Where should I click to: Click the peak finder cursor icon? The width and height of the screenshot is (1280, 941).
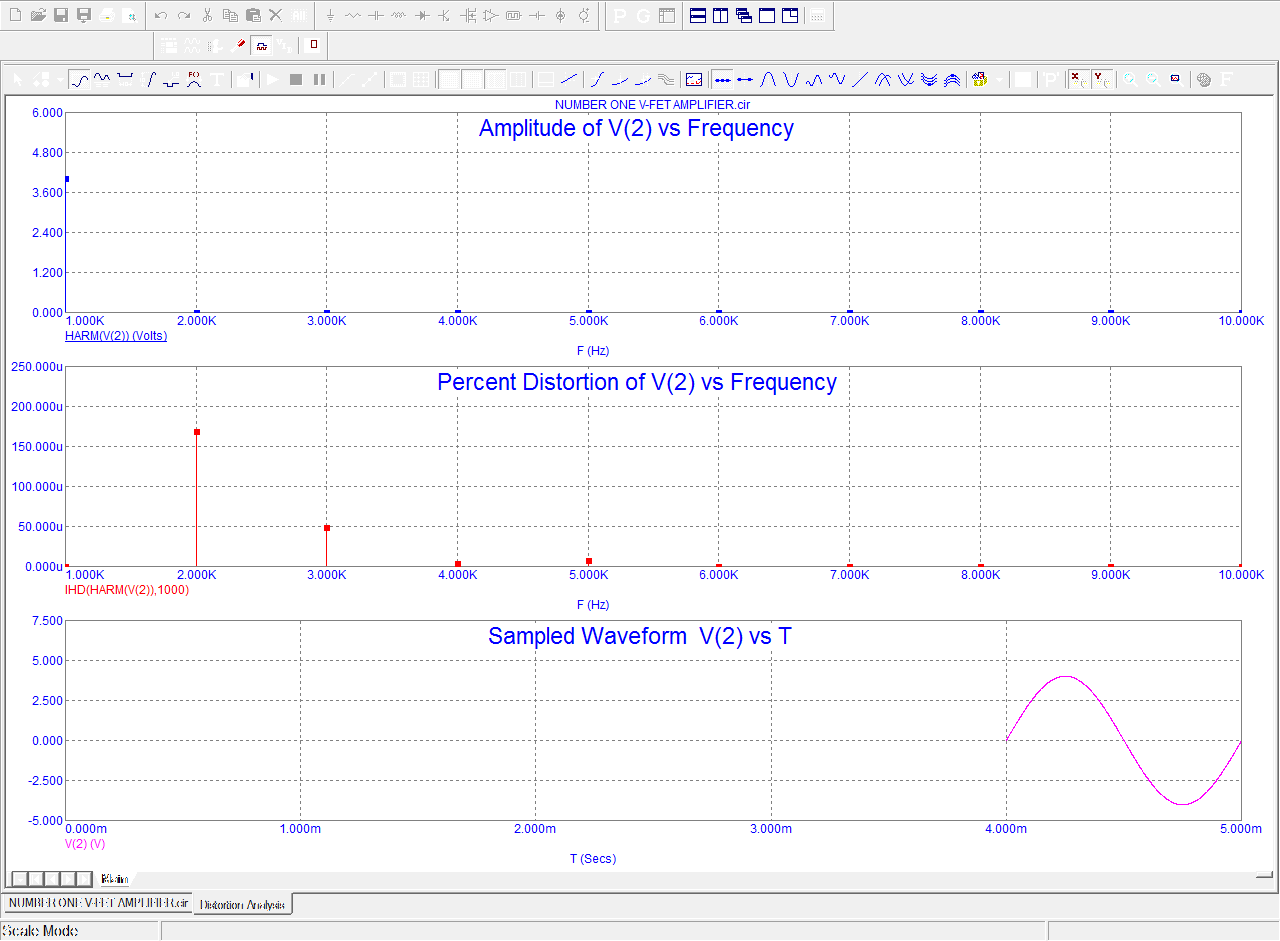(x=769, y=80)
